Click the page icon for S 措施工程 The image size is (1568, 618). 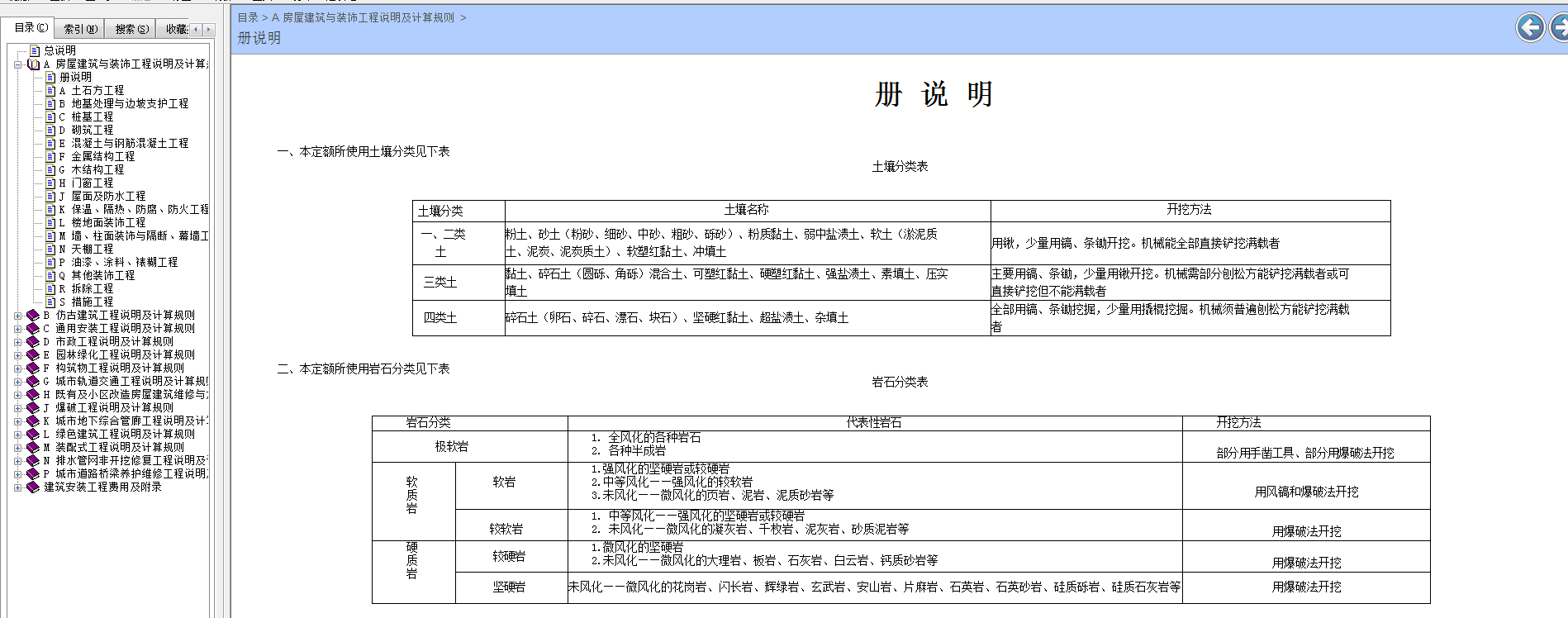pos(50,302)
